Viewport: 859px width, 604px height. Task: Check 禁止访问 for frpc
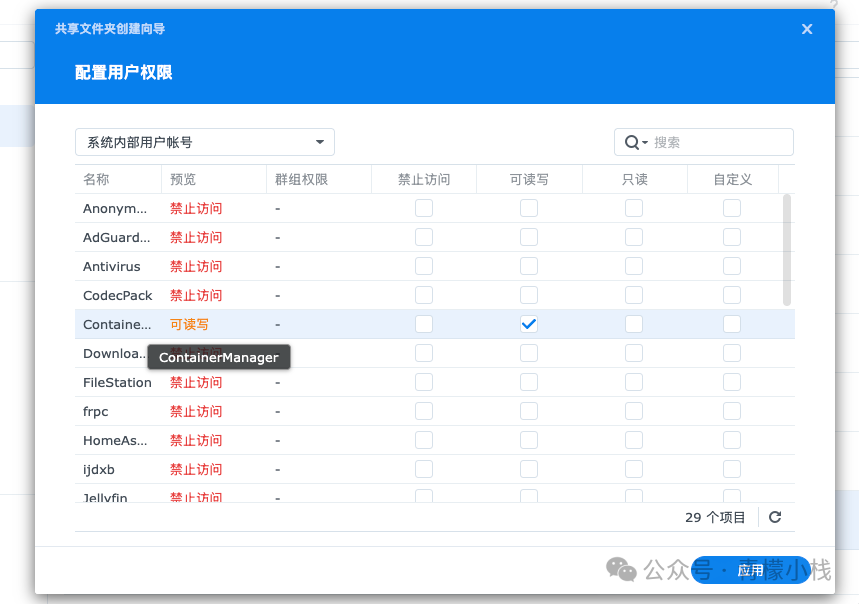click(x=424, y=411)
